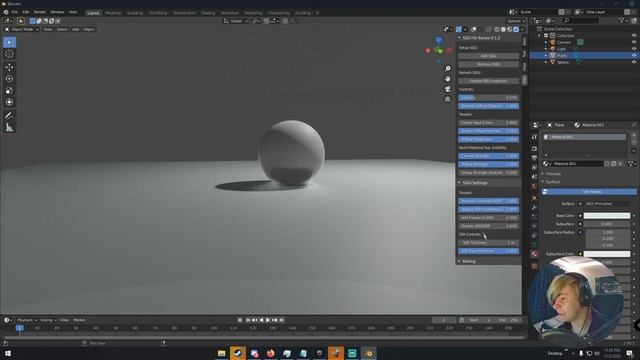Open the Options dropdown in viewport header
This screenshot has height=360, width=640.
coord(516,21)
